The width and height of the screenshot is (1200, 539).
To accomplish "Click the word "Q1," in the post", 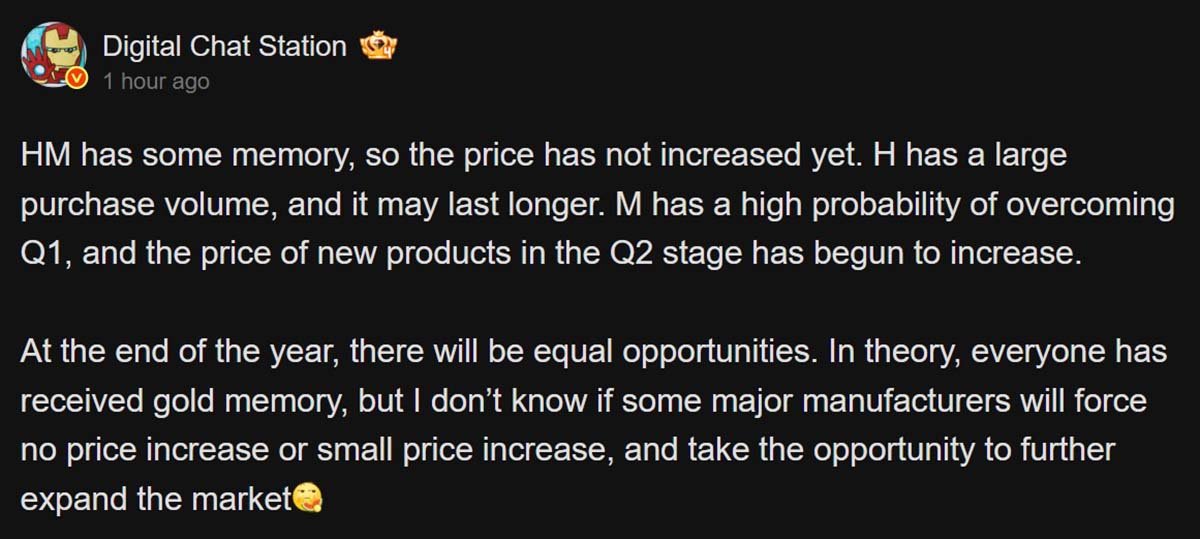I will pyautogui.click(x=43, y=253).
